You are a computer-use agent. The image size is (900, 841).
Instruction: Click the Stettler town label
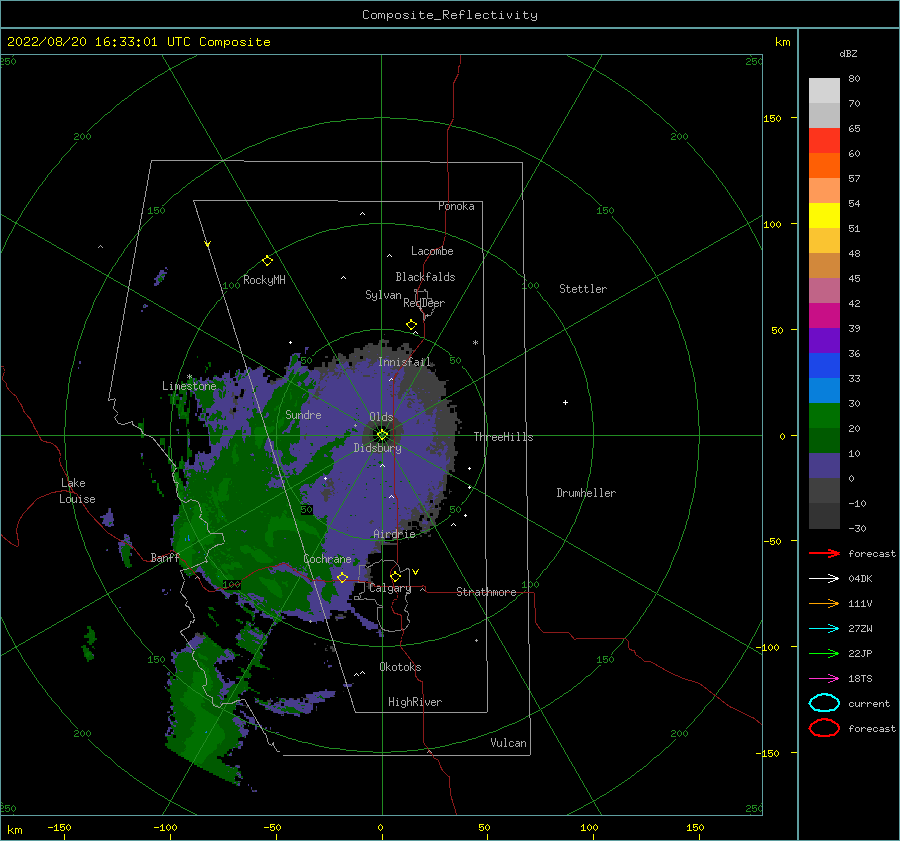(583, 289)
